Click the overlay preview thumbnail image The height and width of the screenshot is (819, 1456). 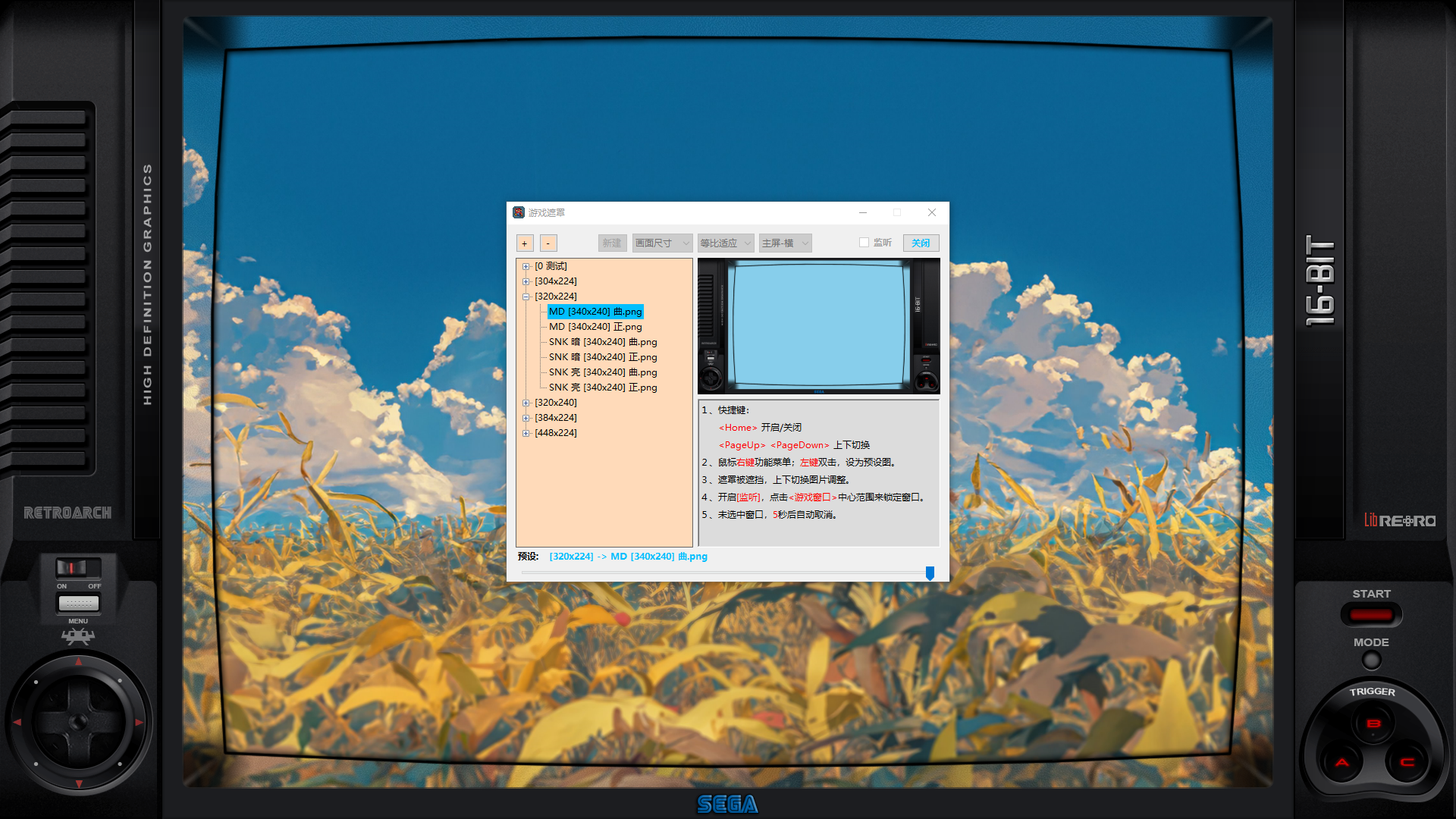[818, 326]
